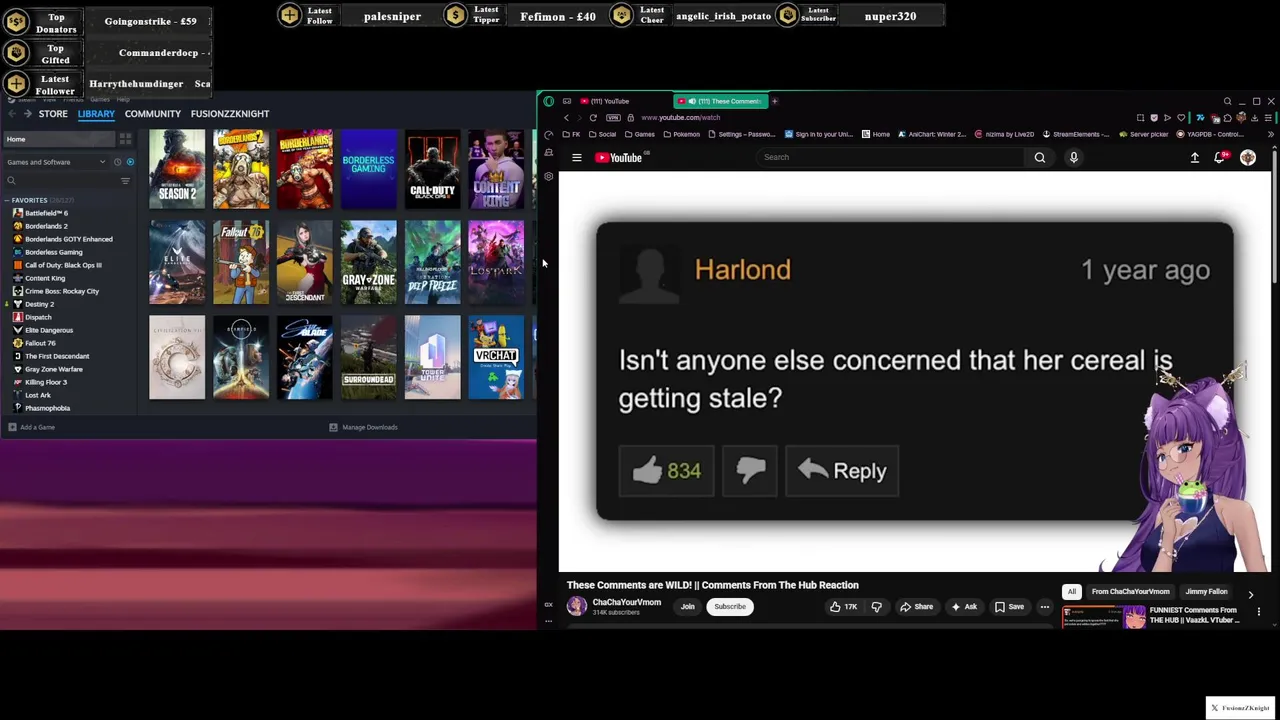Click the YouTube search magnifier button

1040,157
